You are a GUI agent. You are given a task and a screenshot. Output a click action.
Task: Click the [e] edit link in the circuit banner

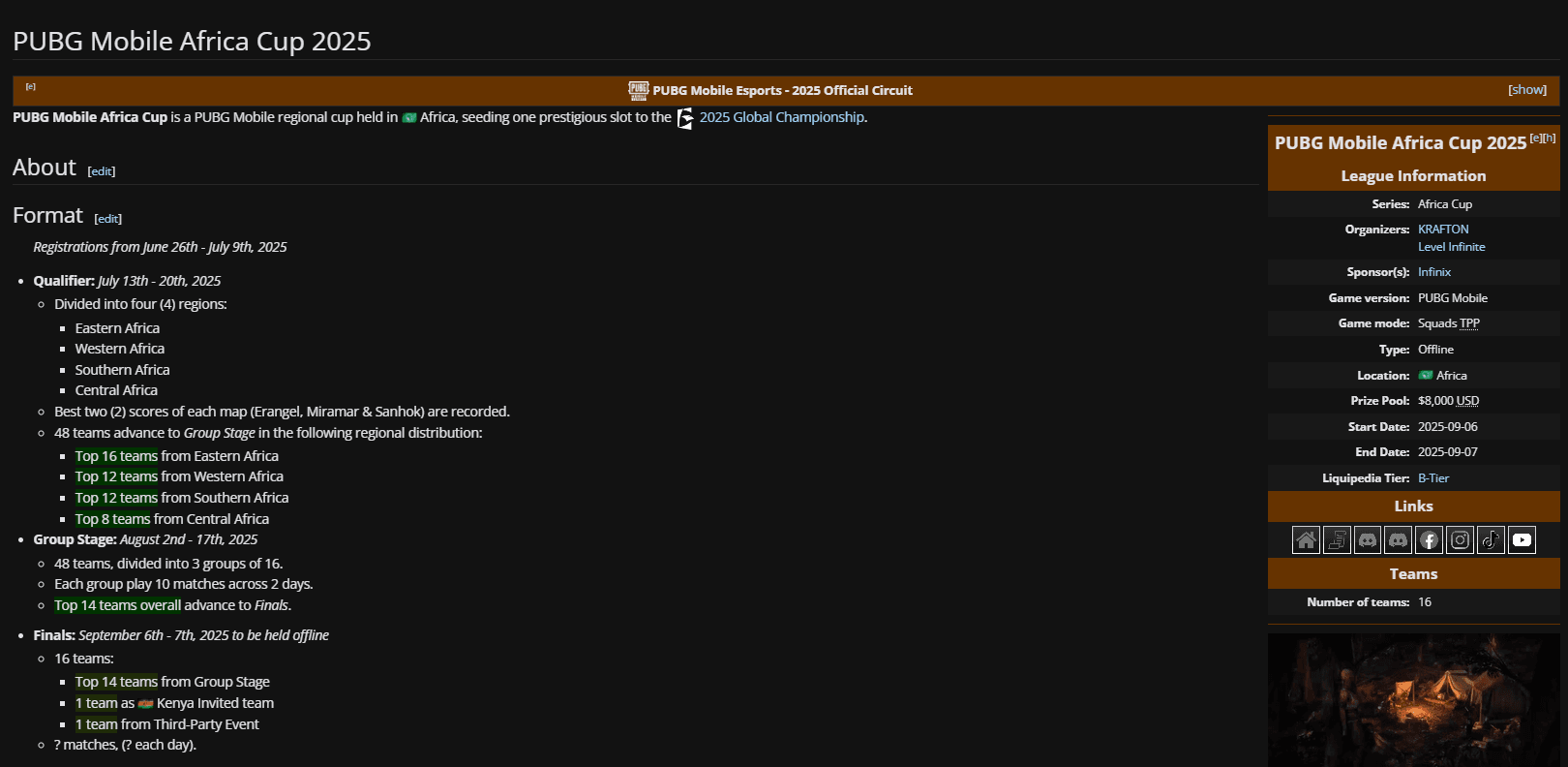30,86
